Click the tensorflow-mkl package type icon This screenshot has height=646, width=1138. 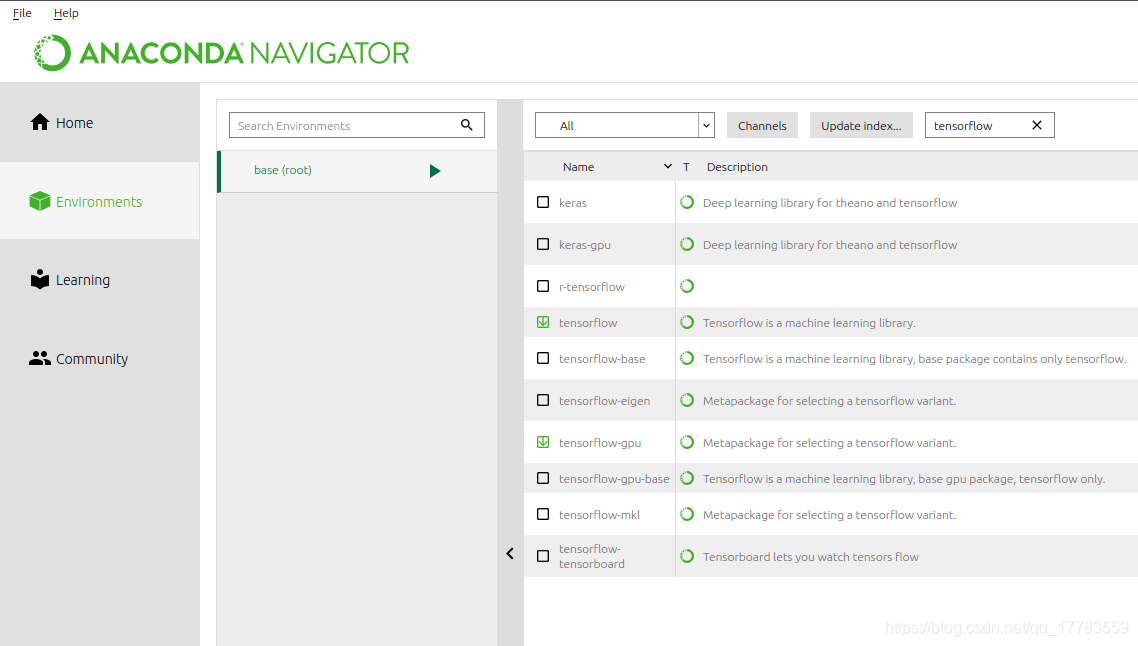(687, 515)
